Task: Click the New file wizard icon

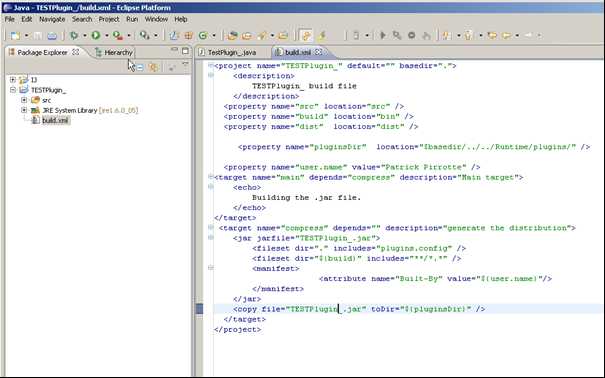Action: [x=15, y=35]
